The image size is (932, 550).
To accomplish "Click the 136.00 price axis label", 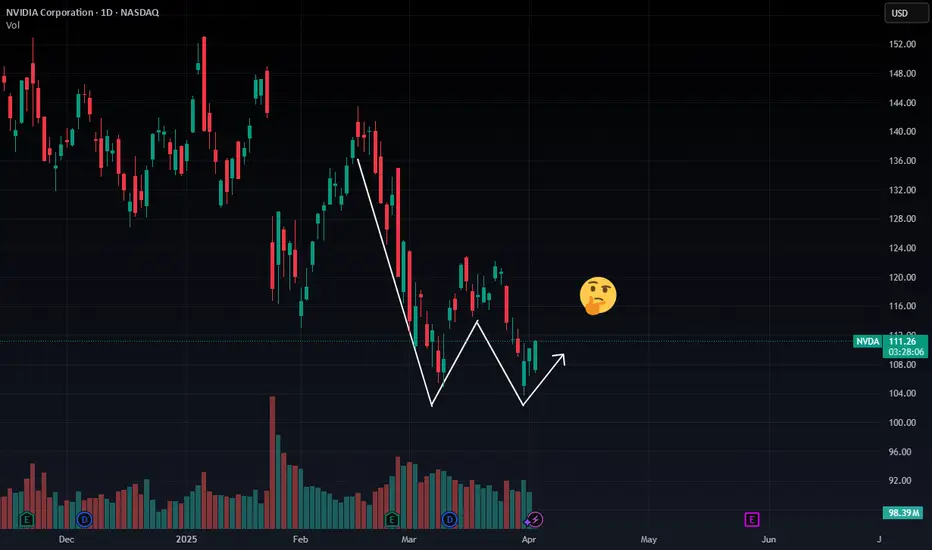I will coord(902,161).
